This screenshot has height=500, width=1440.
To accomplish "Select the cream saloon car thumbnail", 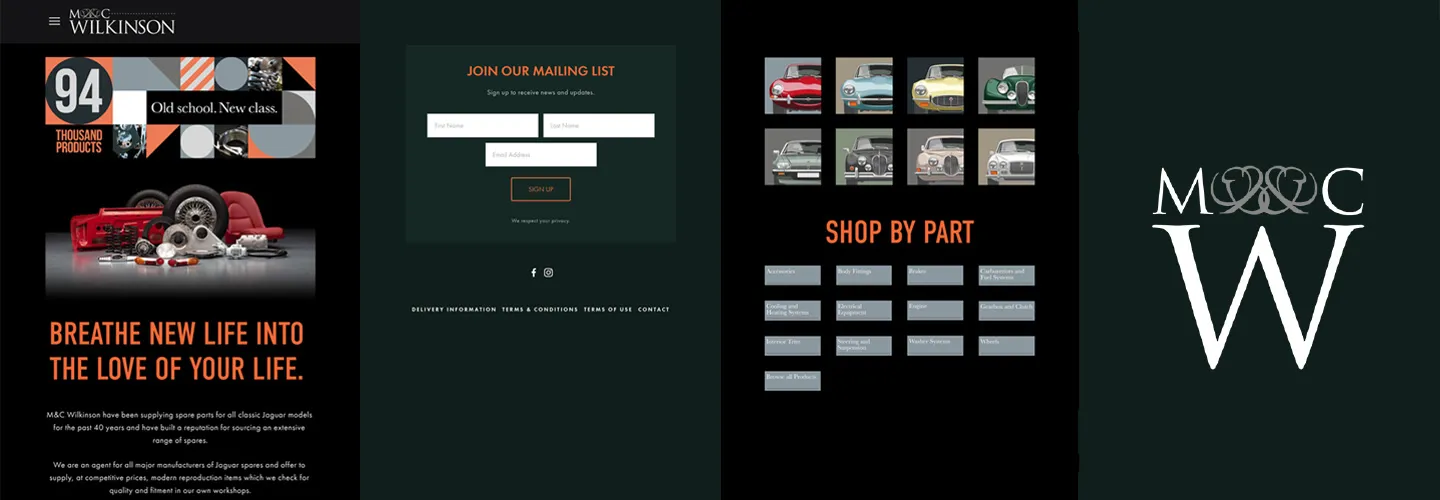I will 935,156.
